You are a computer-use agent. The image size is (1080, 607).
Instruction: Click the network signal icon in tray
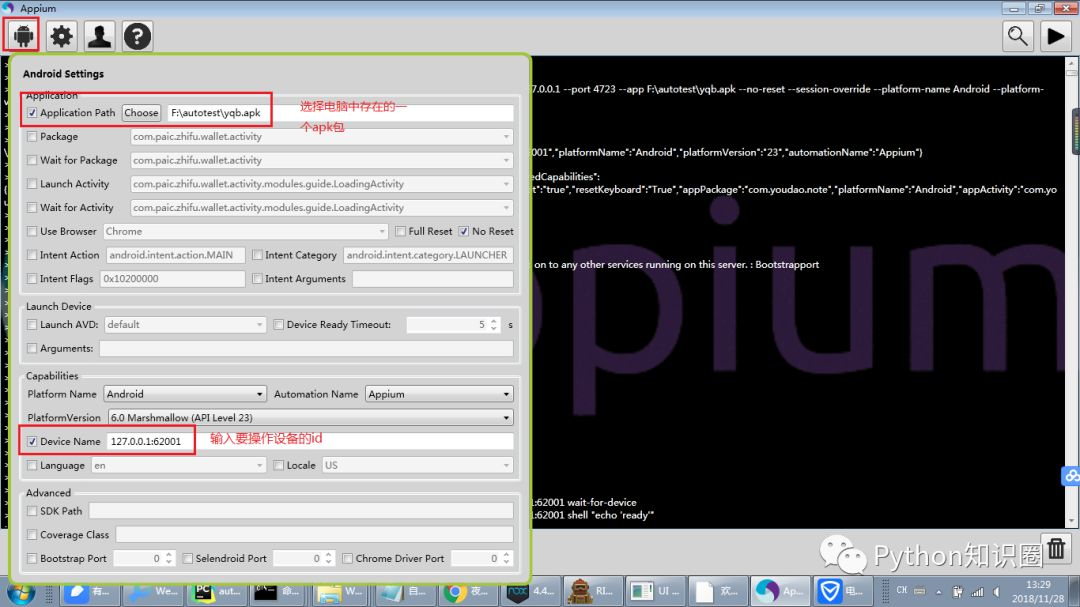[977, 592]
